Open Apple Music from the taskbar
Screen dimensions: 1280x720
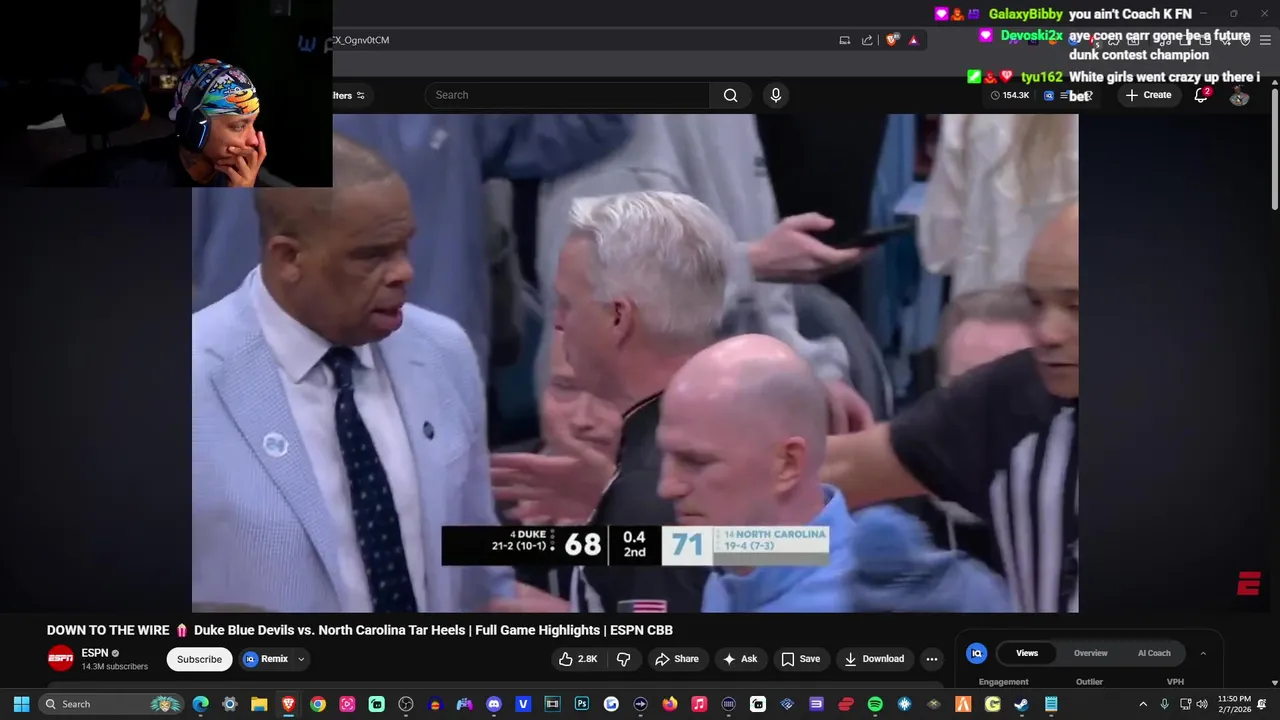(699, 704)
